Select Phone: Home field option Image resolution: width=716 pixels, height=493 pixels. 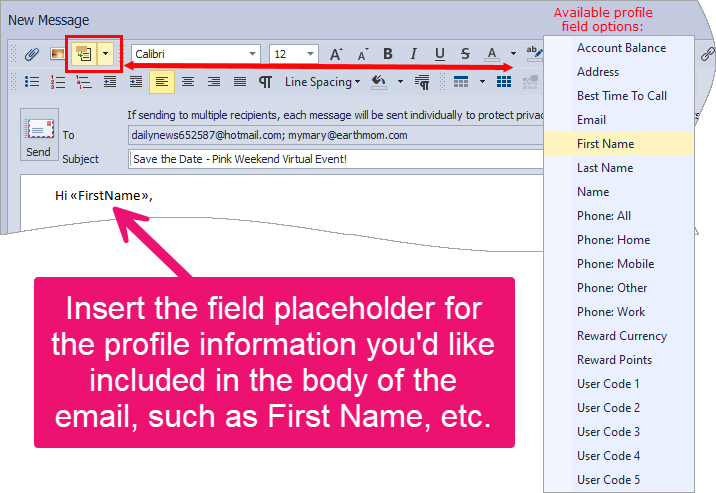[619, 240]
